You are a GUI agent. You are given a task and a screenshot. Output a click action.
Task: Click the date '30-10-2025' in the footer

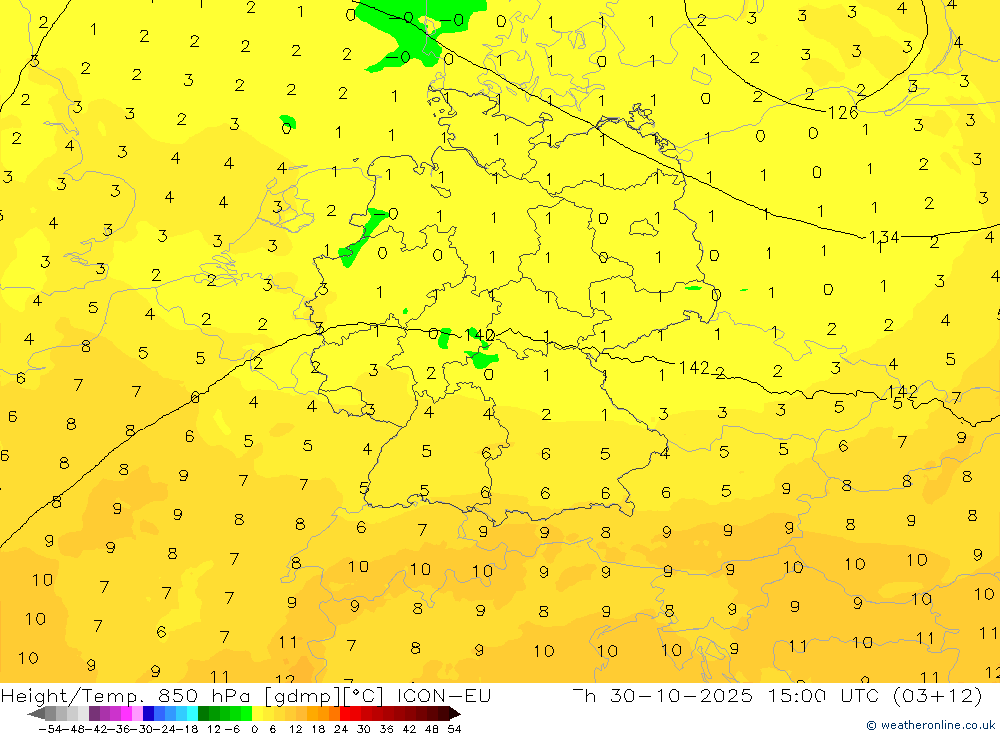coord(681,695)
